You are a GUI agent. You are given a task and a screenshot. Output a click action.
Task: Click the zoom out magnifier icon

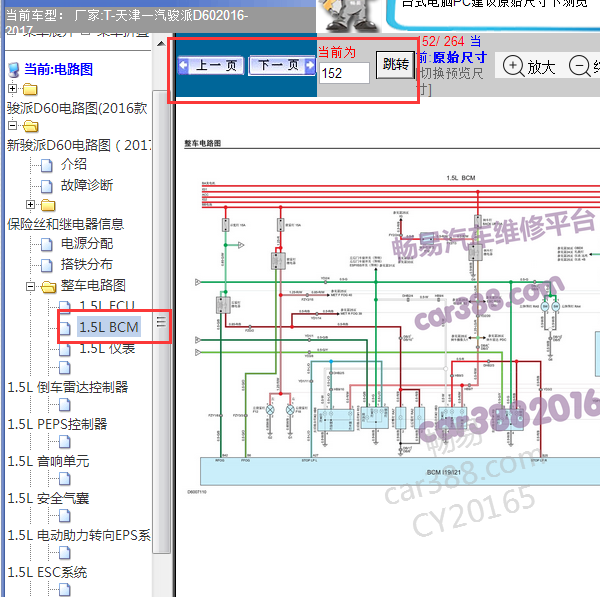click(579, 66)
